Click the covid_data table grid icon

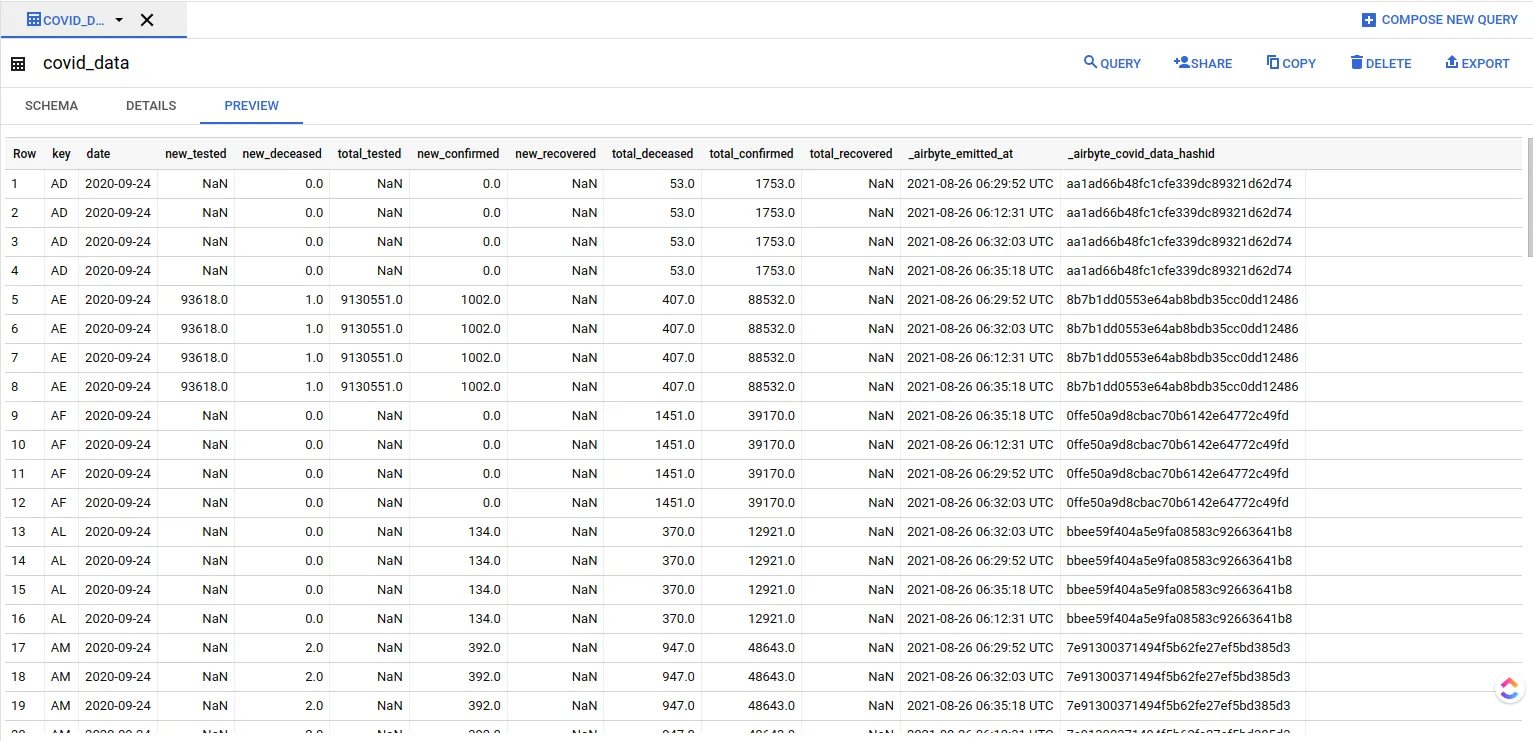[18, 64]
